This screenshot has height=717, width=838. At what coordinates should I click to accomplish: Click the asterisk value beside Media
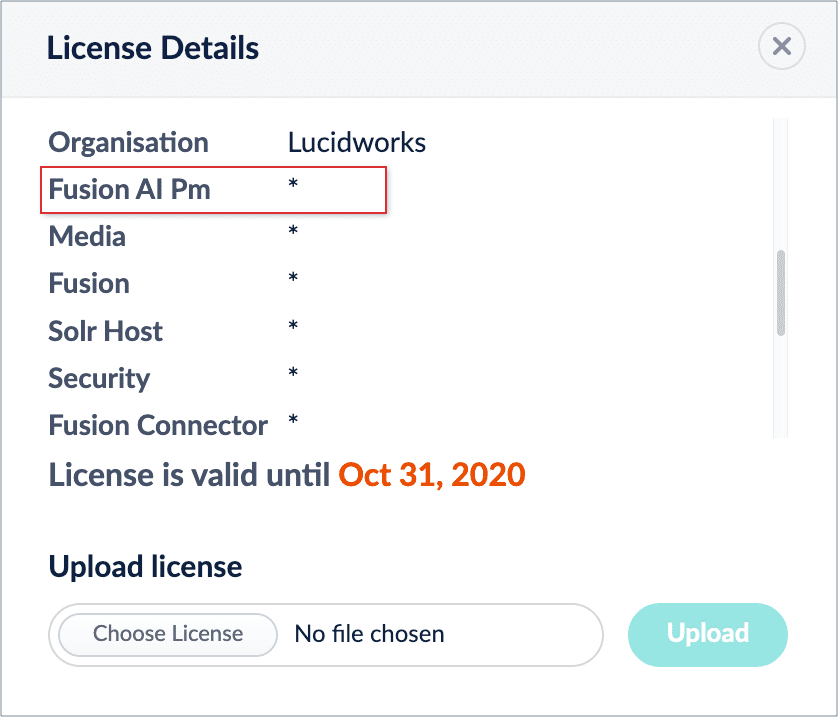tap(293, 231)
